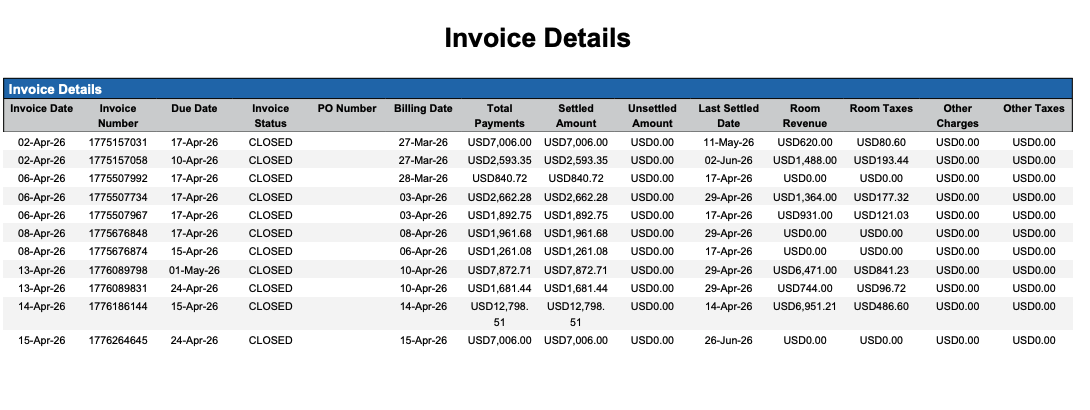Select invoice number 1776089798
This screenshot has height=410, width=1090.
[x=118, y=270]
